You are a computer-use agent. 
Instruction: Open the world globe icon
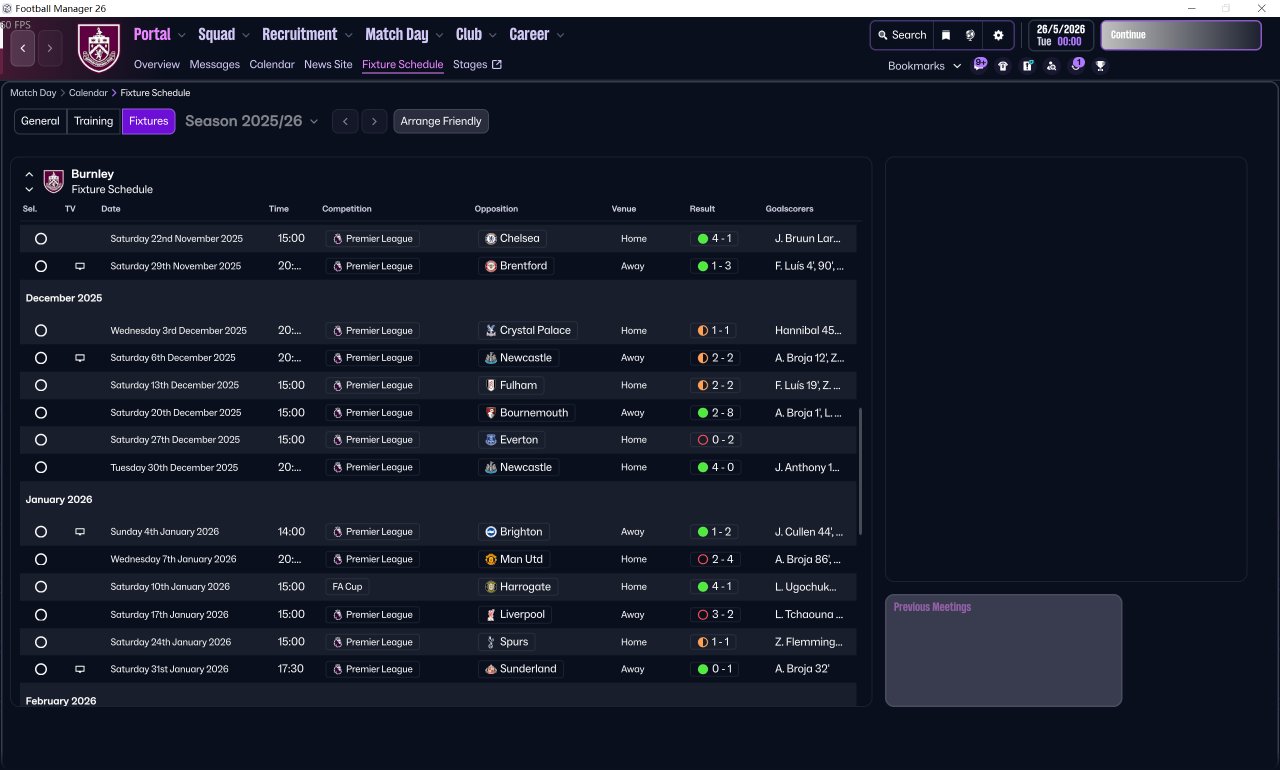coord(970,35)
